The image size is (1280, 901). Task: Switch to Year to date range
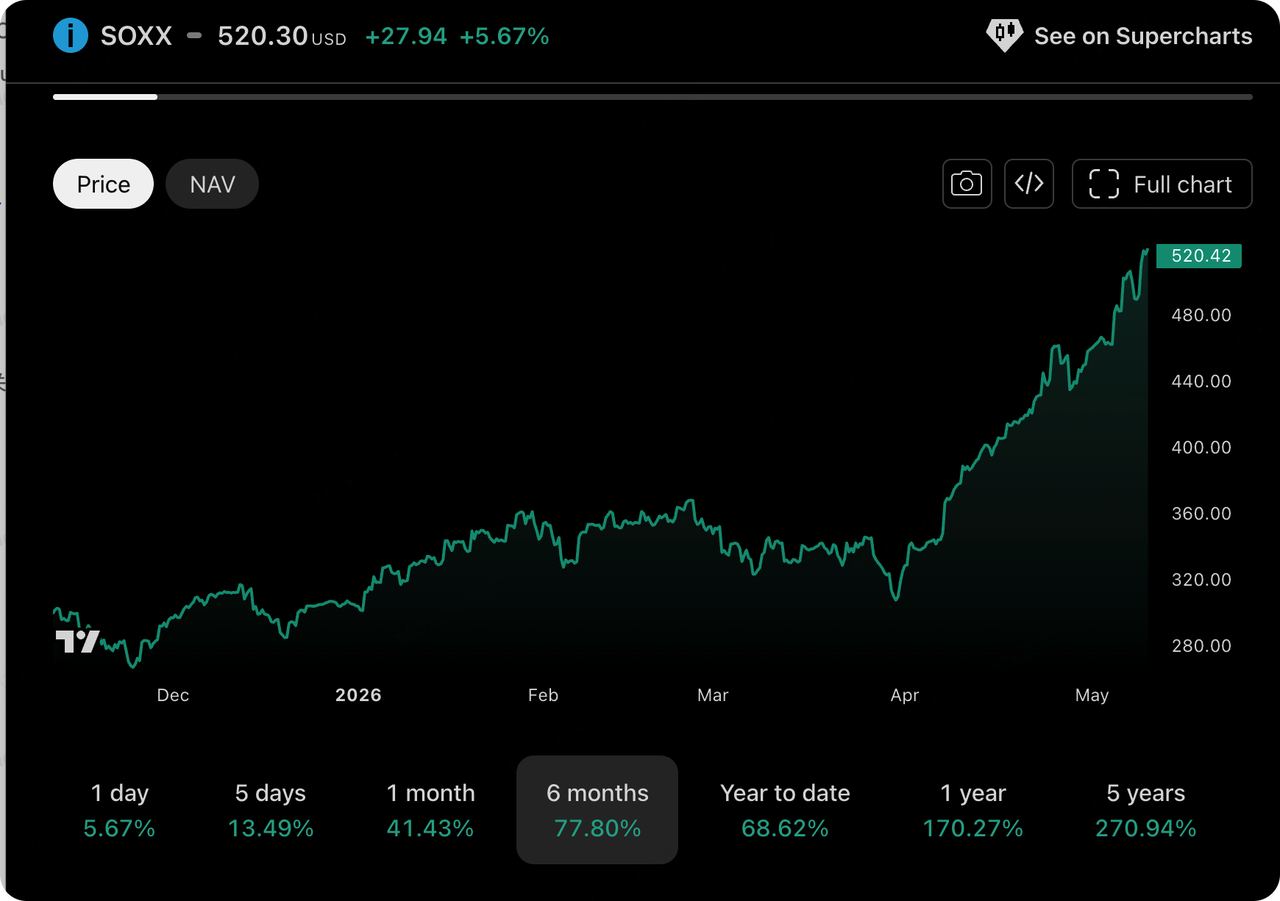[x=785, y=810]
